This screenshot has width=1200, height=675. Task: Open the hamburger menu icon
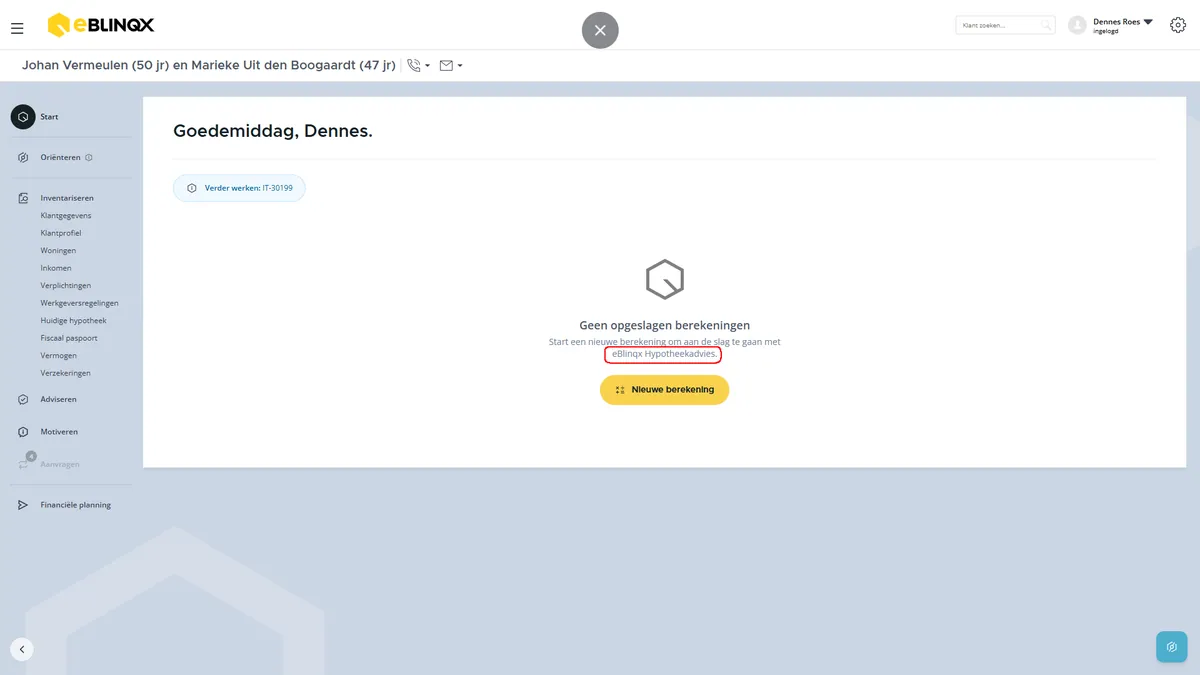click(17, 28)
